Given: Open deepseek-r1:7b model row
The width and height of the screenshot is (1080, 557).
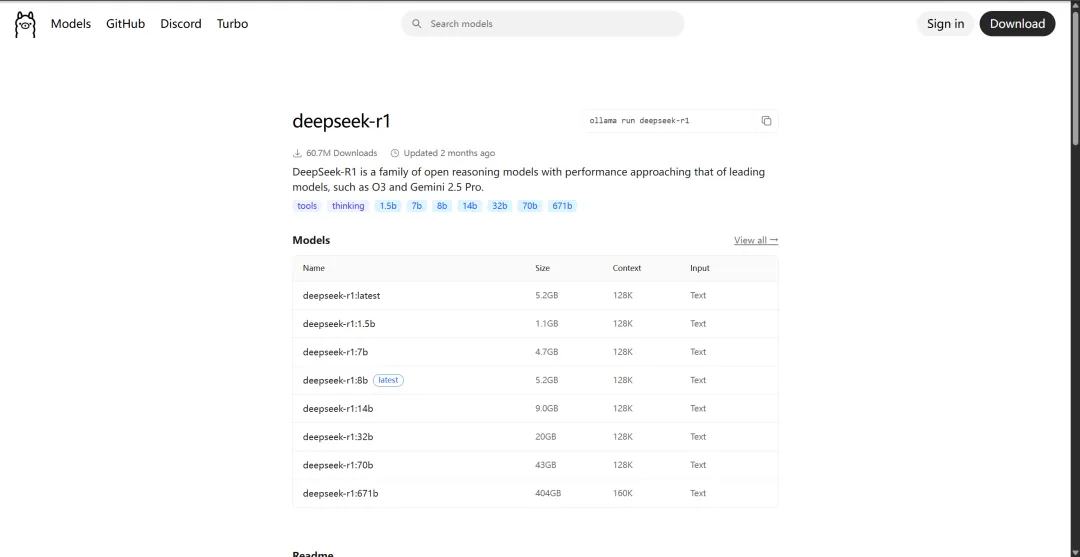Looking at the screenshot, I should [x=535, y=352].
